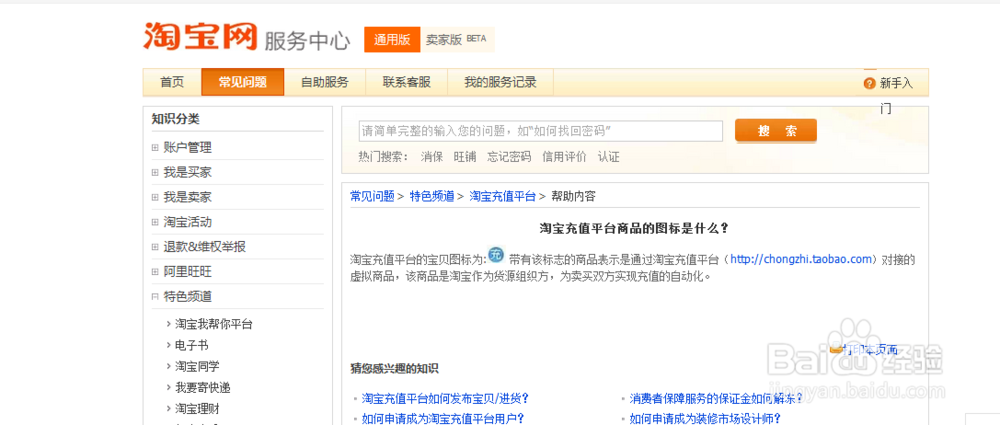
Task: Click the blue 充 recharge platform icon
Action: pyautogui.click(x=496, y=257)
